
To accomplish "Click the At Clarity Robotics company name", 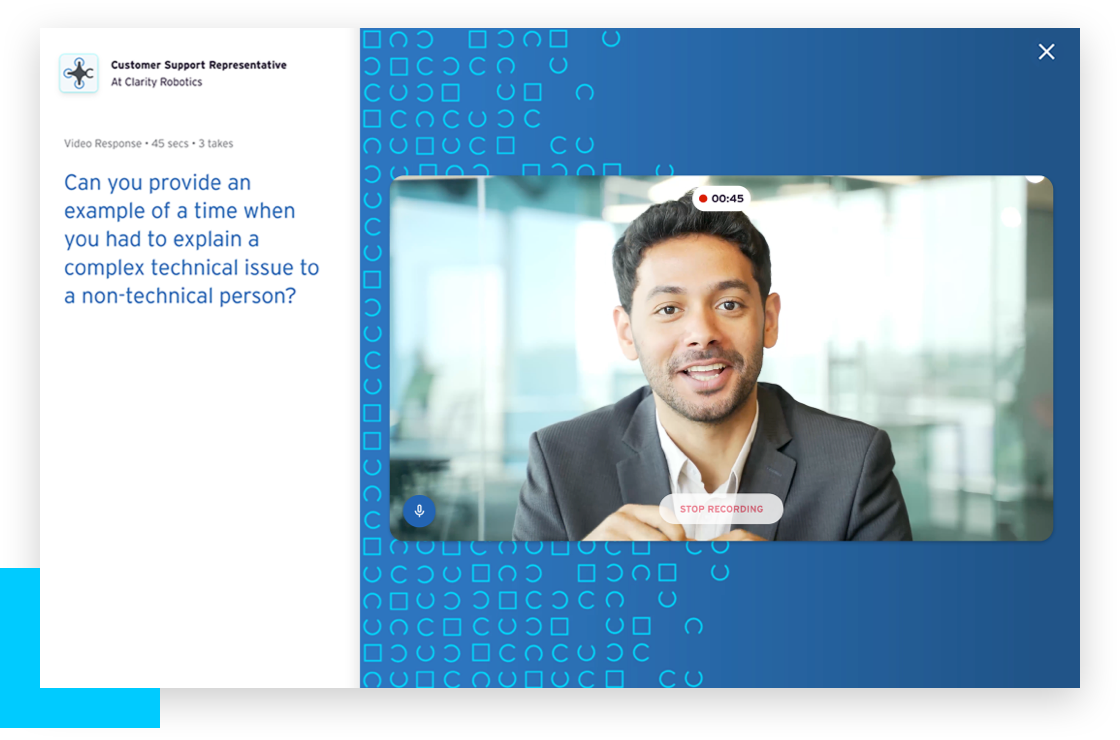I will 156,82.
